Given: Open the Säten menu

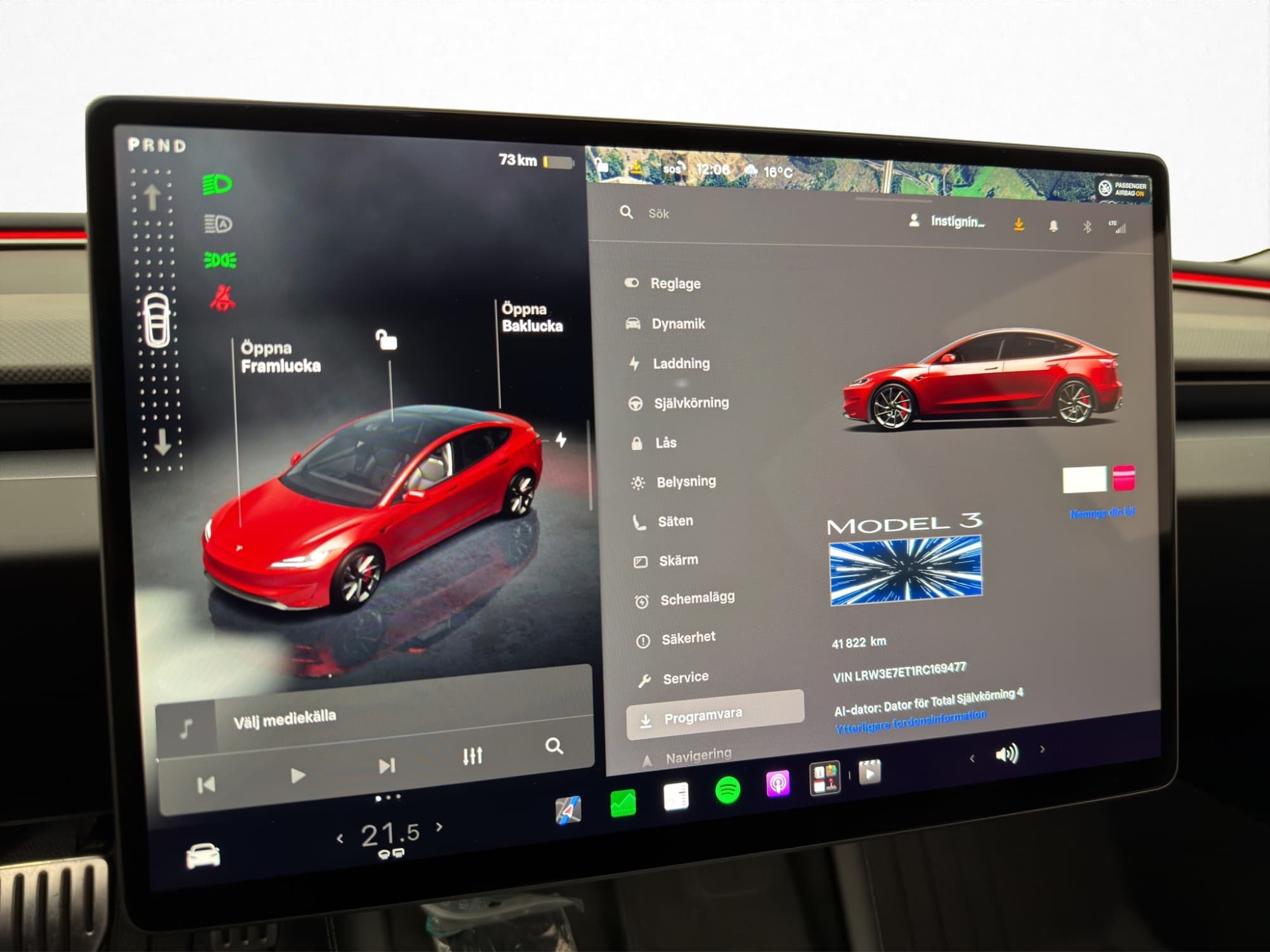Looking at the screenshot, I should tap(663, 521).
